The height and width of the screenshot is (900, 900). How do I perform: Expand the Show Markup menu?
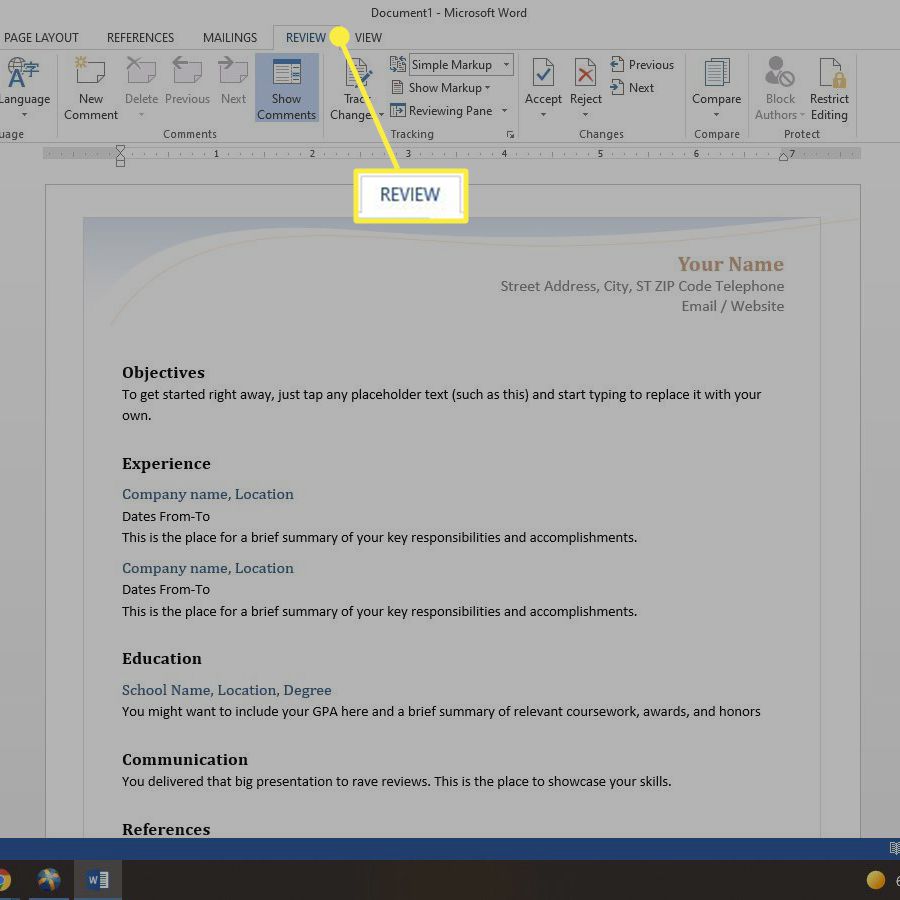tap(443, 87)
